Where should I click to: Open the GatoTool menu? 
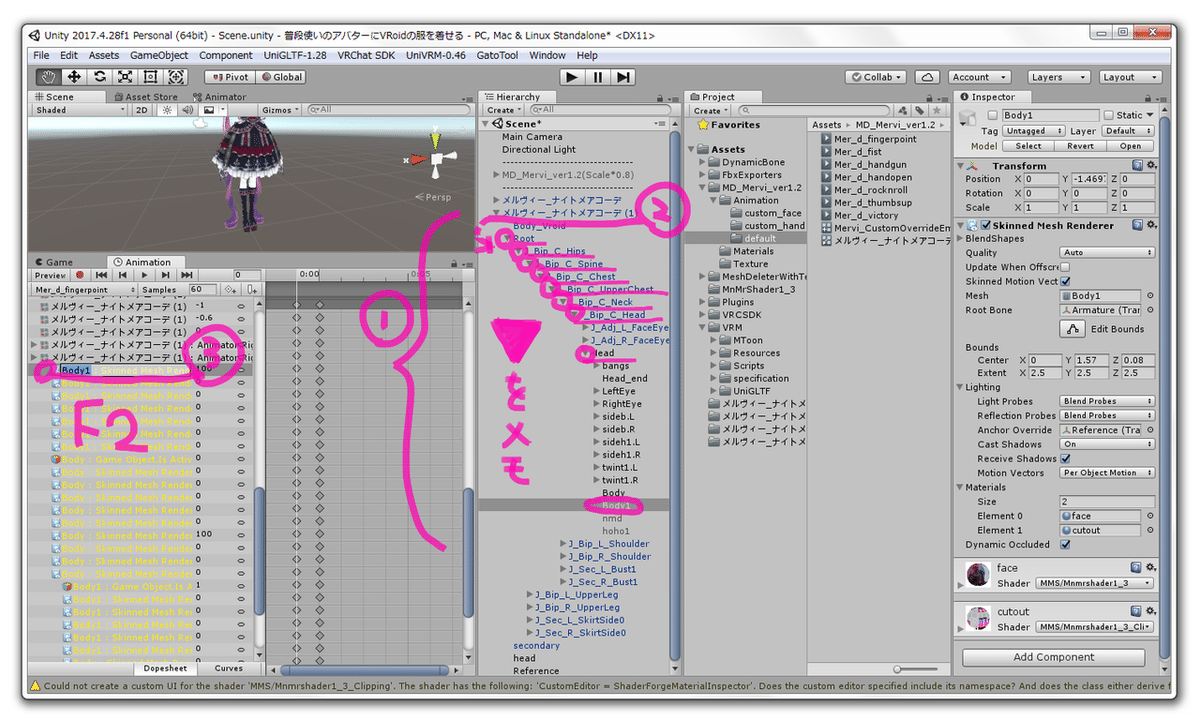coord(497,56)
